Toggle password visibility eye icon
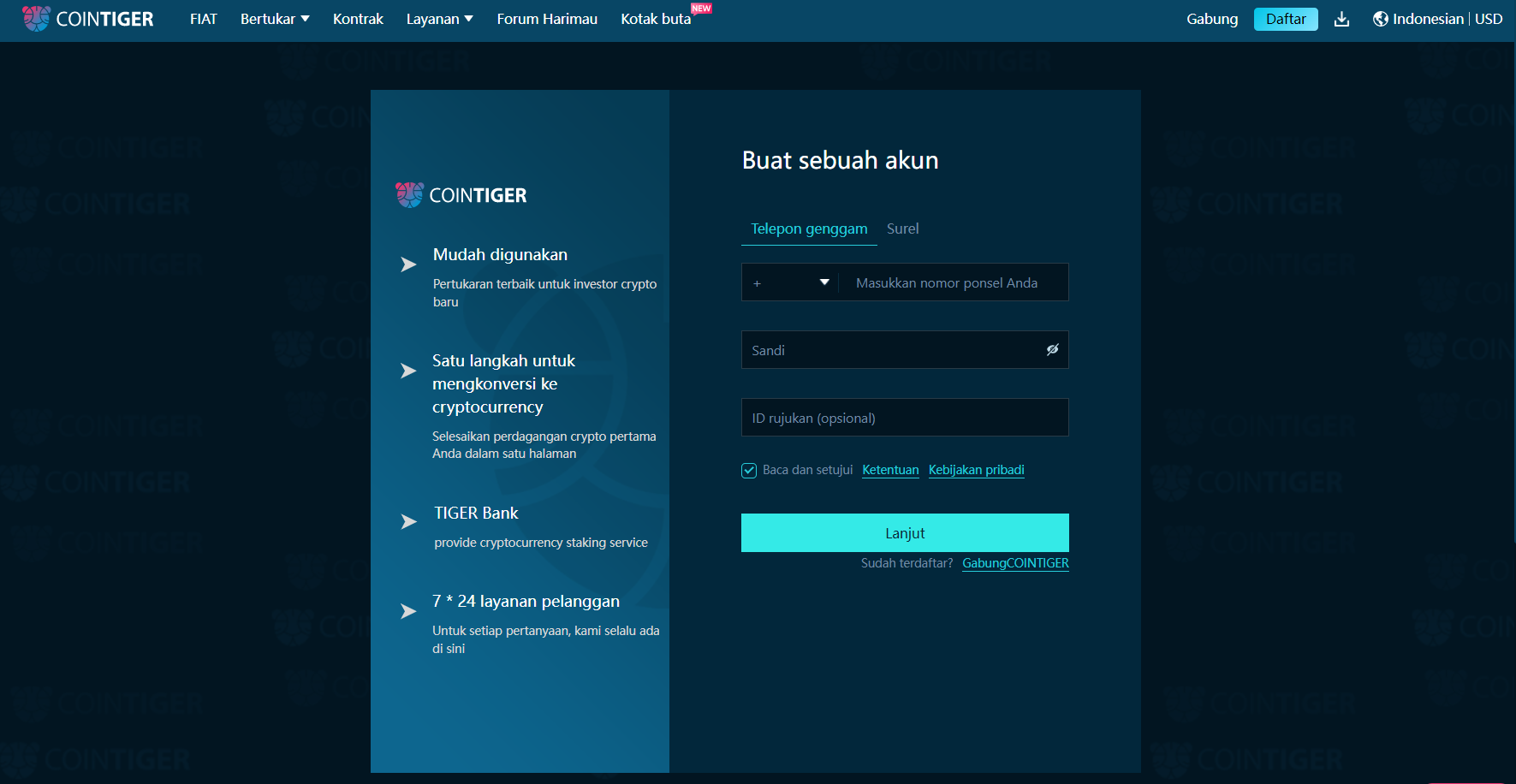 1052,349
